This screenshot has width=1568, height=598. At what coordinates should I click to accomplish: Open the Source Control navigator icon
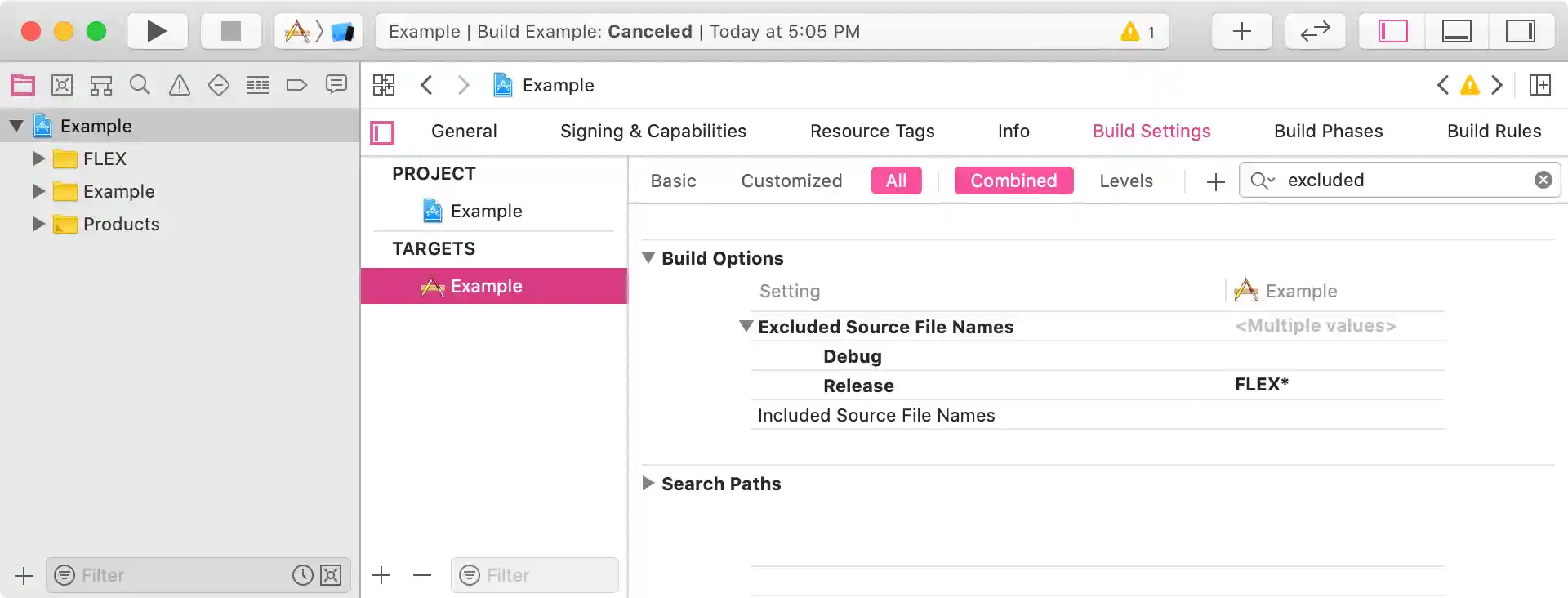pos(62,85)
